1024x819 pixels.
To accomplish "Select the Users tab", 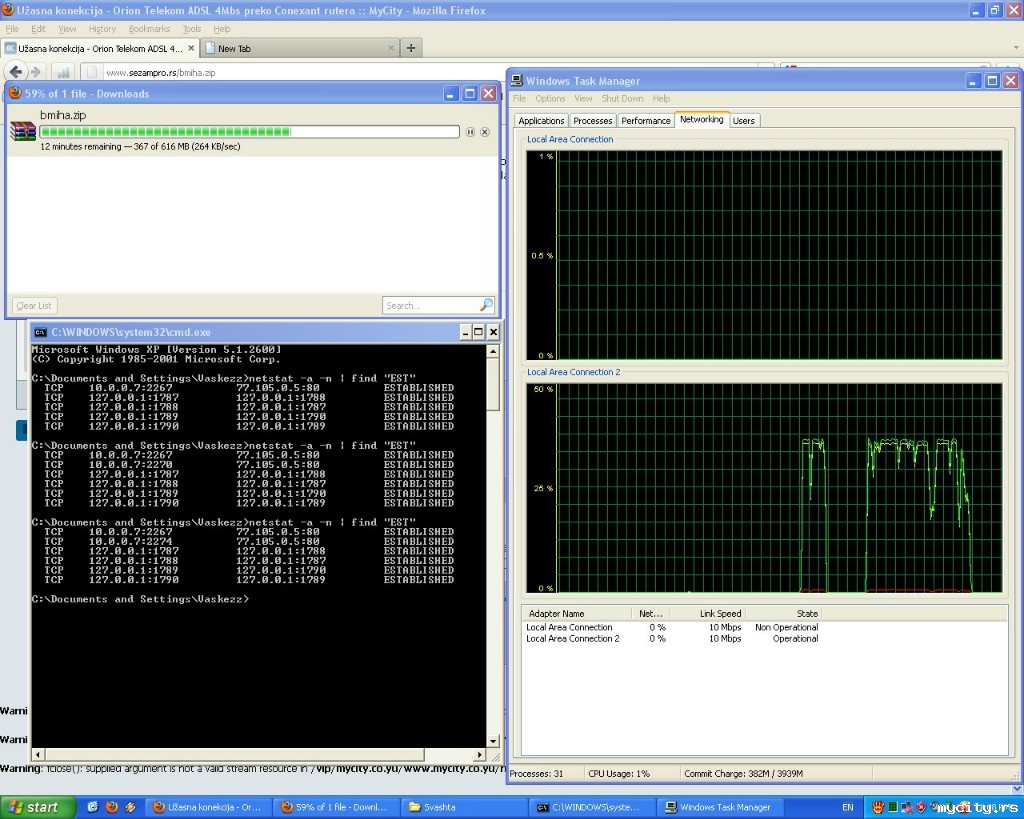I will click(x=743, y=121).
